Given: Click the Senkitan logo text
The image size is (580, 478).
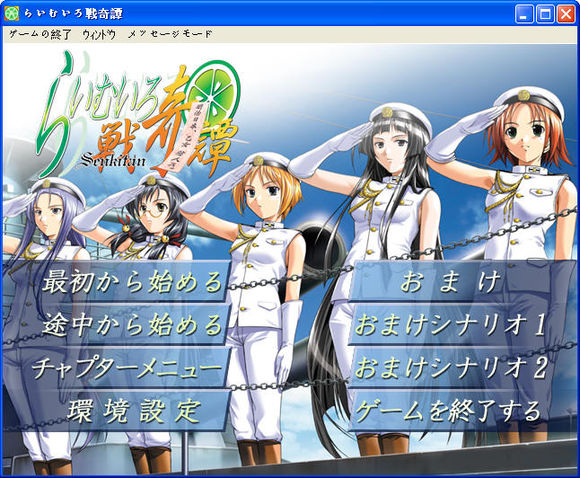Looking at the screenshot, I should pyautogui.click(x=113, y=159).
